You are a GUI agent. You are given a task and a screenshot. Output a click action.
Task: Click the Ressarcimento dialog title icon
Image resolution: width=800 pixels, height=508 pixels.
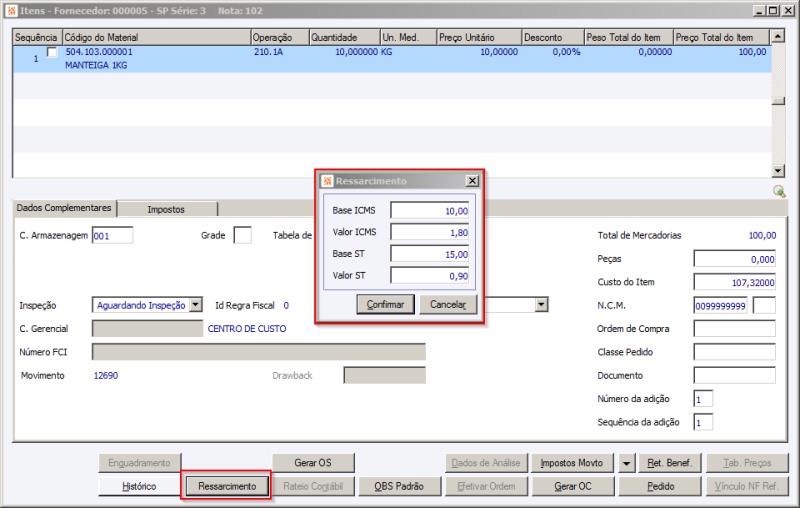[328, 181]
